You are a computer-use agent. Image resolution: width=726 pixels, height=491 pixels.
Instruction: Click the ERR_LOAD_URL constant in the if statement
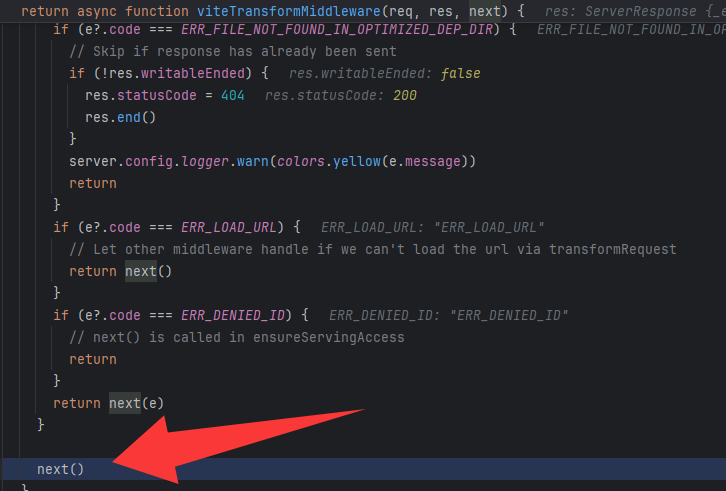229,227
